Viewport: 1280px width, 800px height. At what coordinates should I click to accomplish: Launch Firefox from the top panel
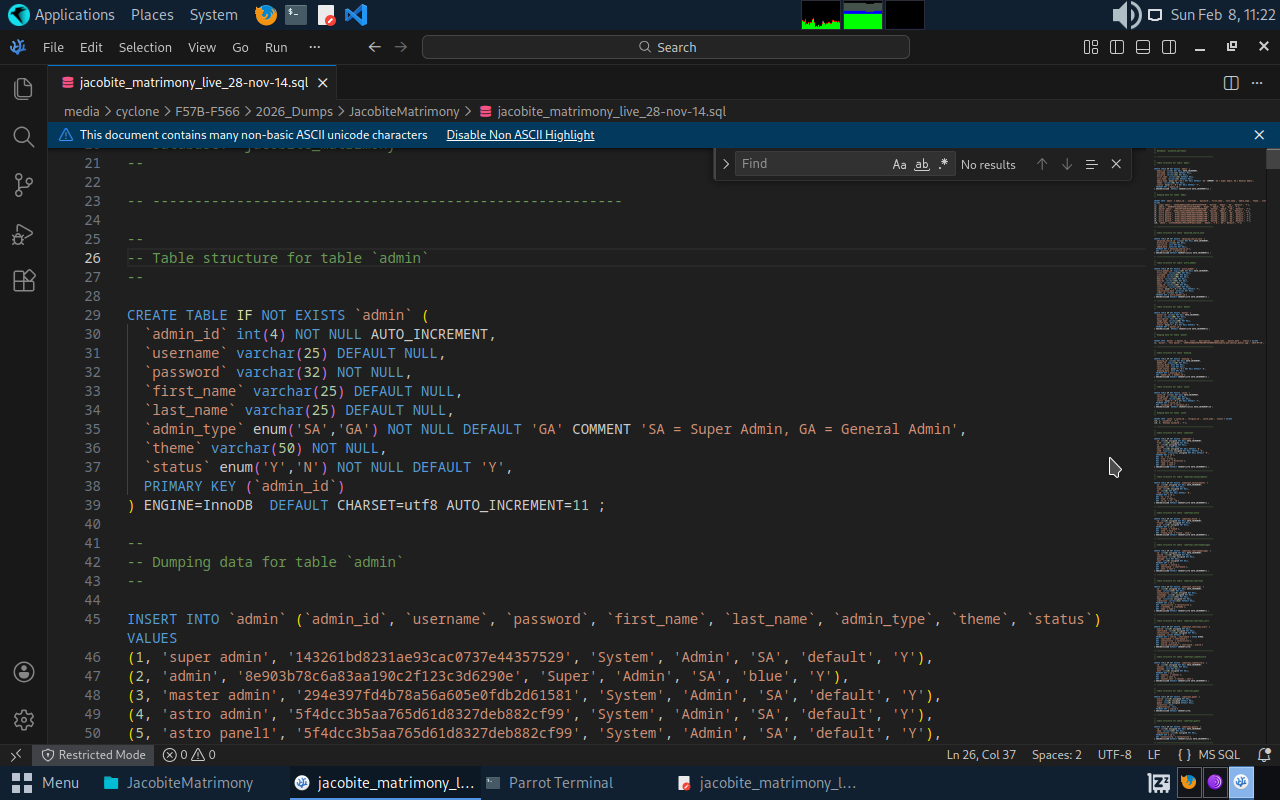(265, 15)
